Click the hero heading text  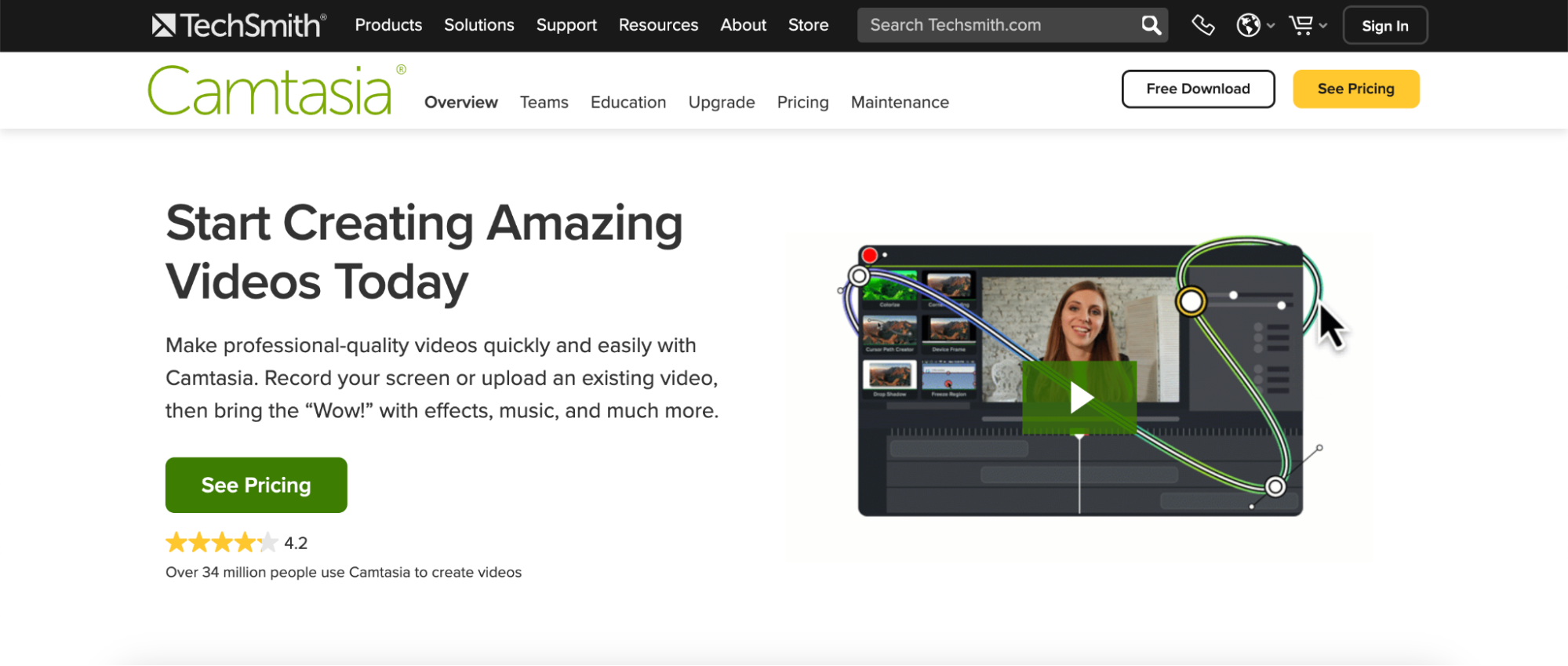pos(424,252)
